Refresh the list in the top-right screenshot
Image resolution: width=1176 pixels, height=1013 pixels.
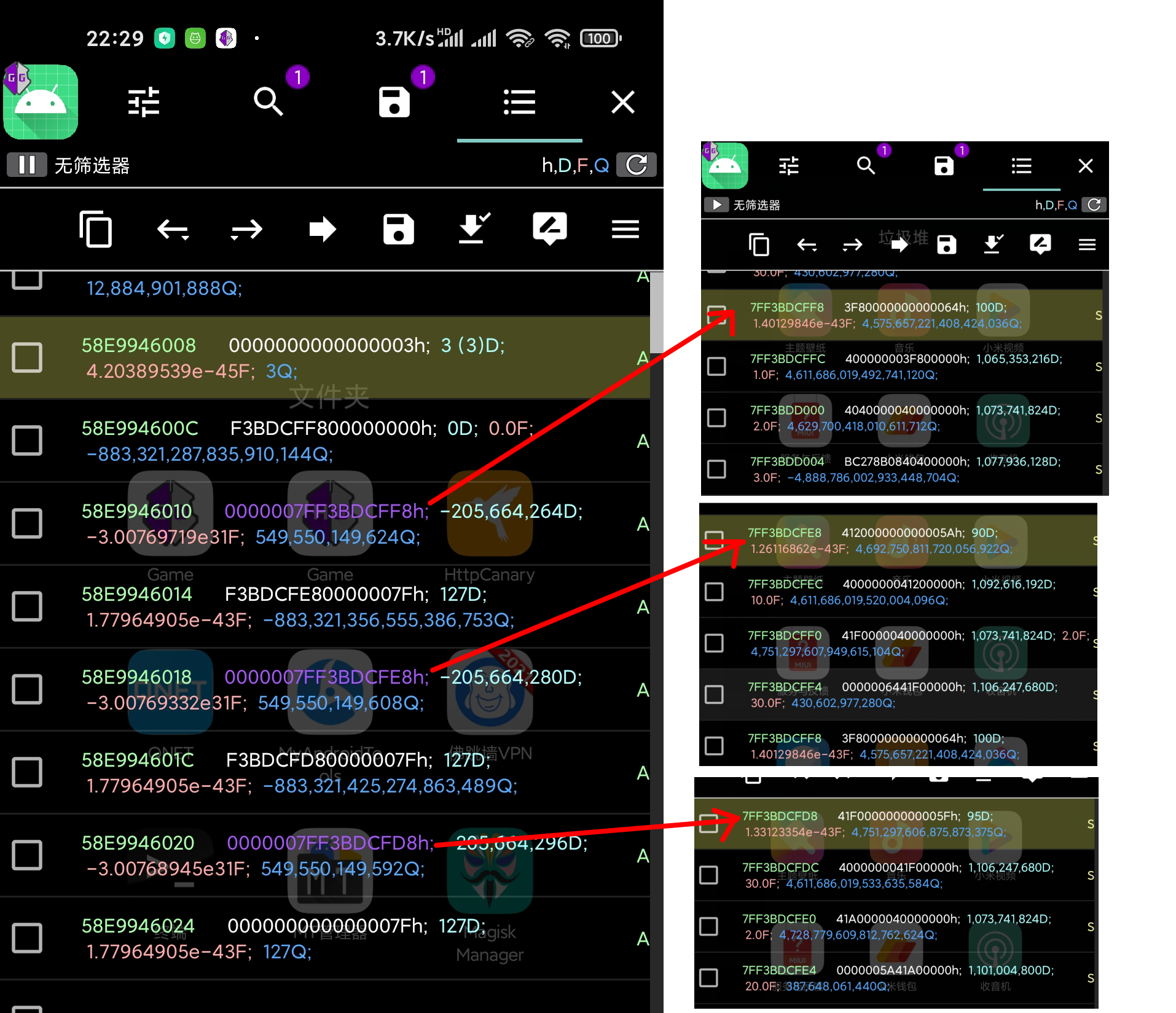pyautogui.click(x=1094, y=205)
